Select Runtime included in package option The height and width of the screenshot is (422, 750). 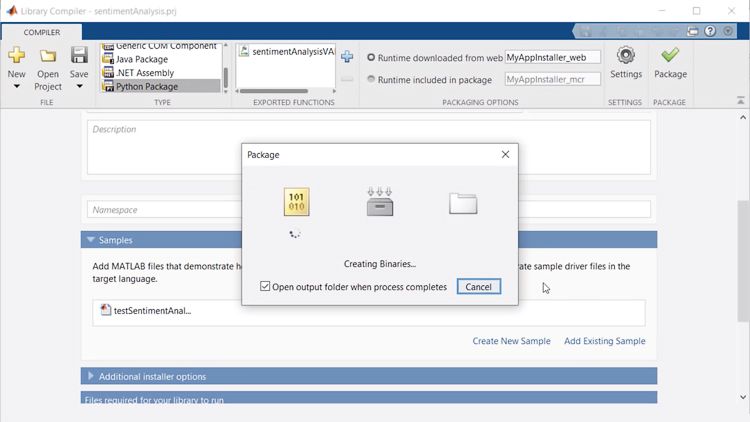(372, 79)
